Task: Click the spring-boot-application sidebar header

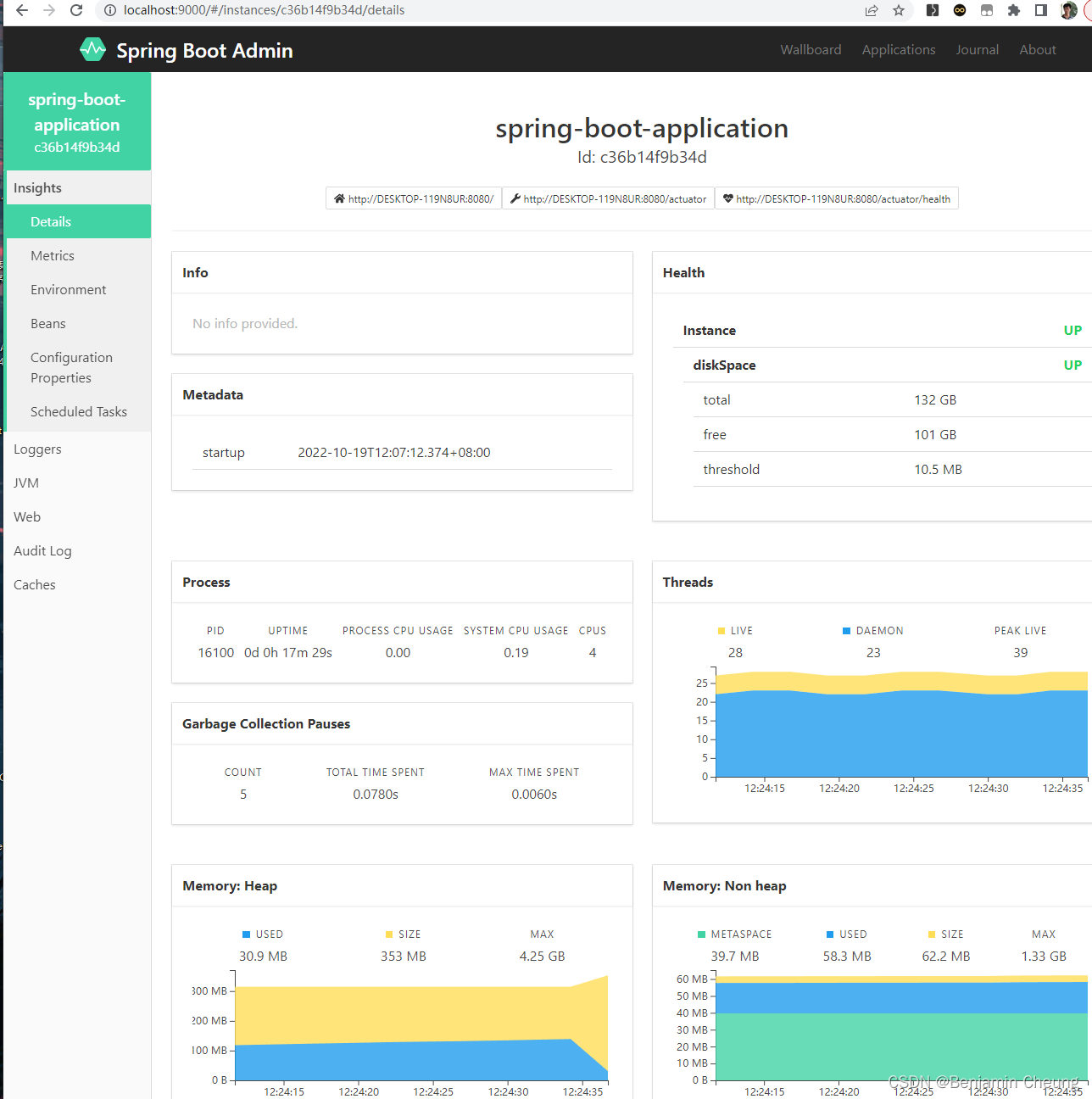Action: coord(77,121)
